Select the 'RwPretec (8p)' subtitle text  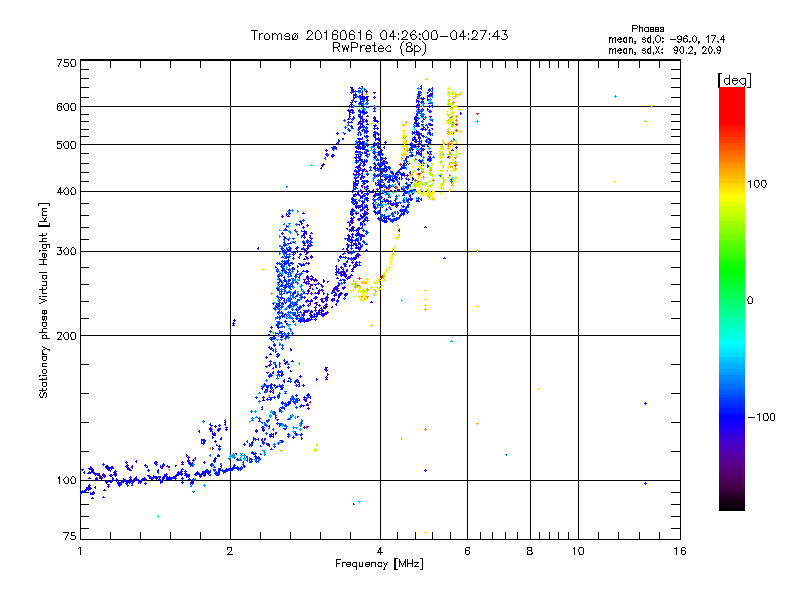[x=379, y=48]
